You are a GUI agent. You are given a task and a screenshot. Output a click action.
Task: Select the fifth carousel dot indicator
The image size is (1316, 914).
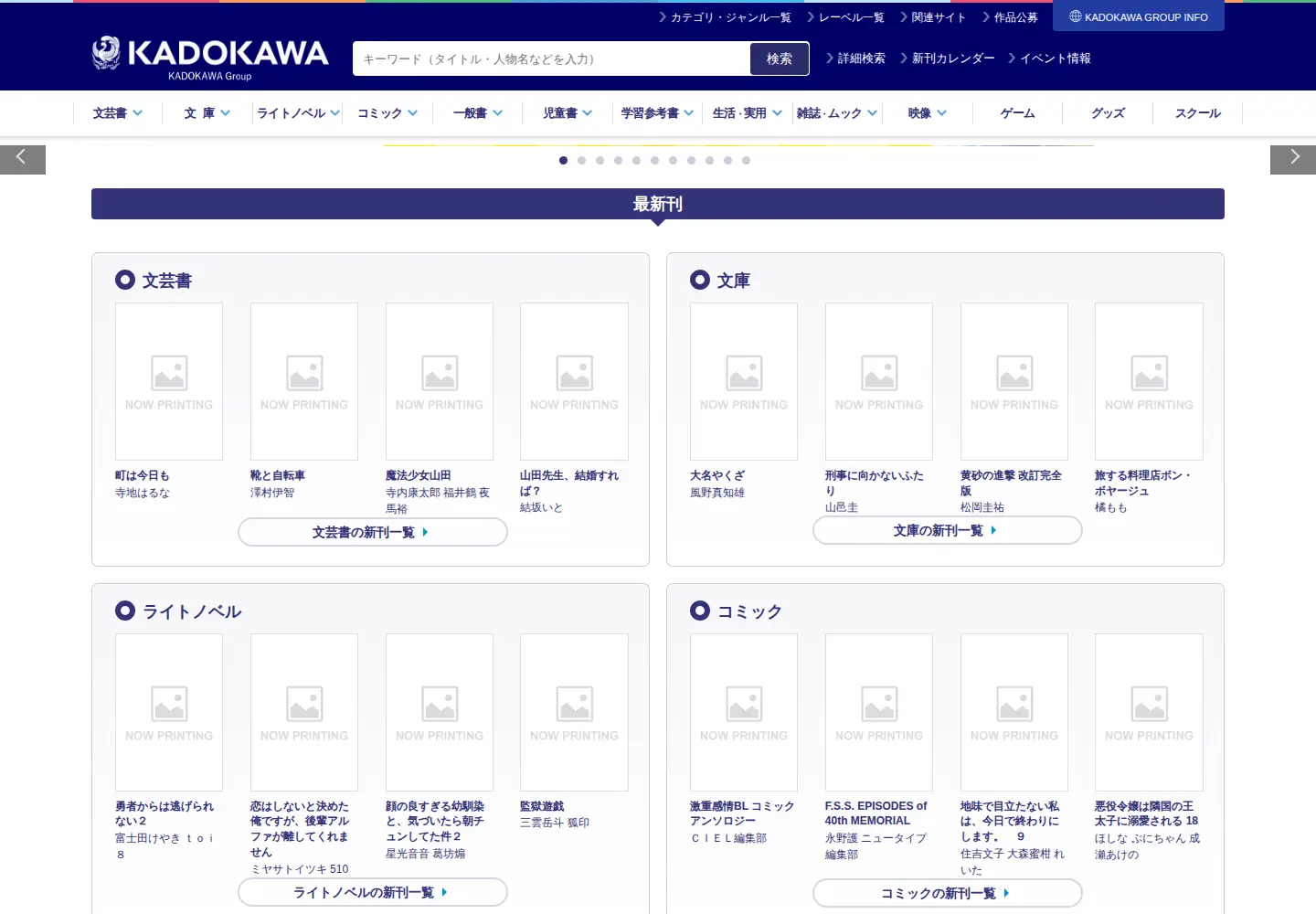(636, 160)
